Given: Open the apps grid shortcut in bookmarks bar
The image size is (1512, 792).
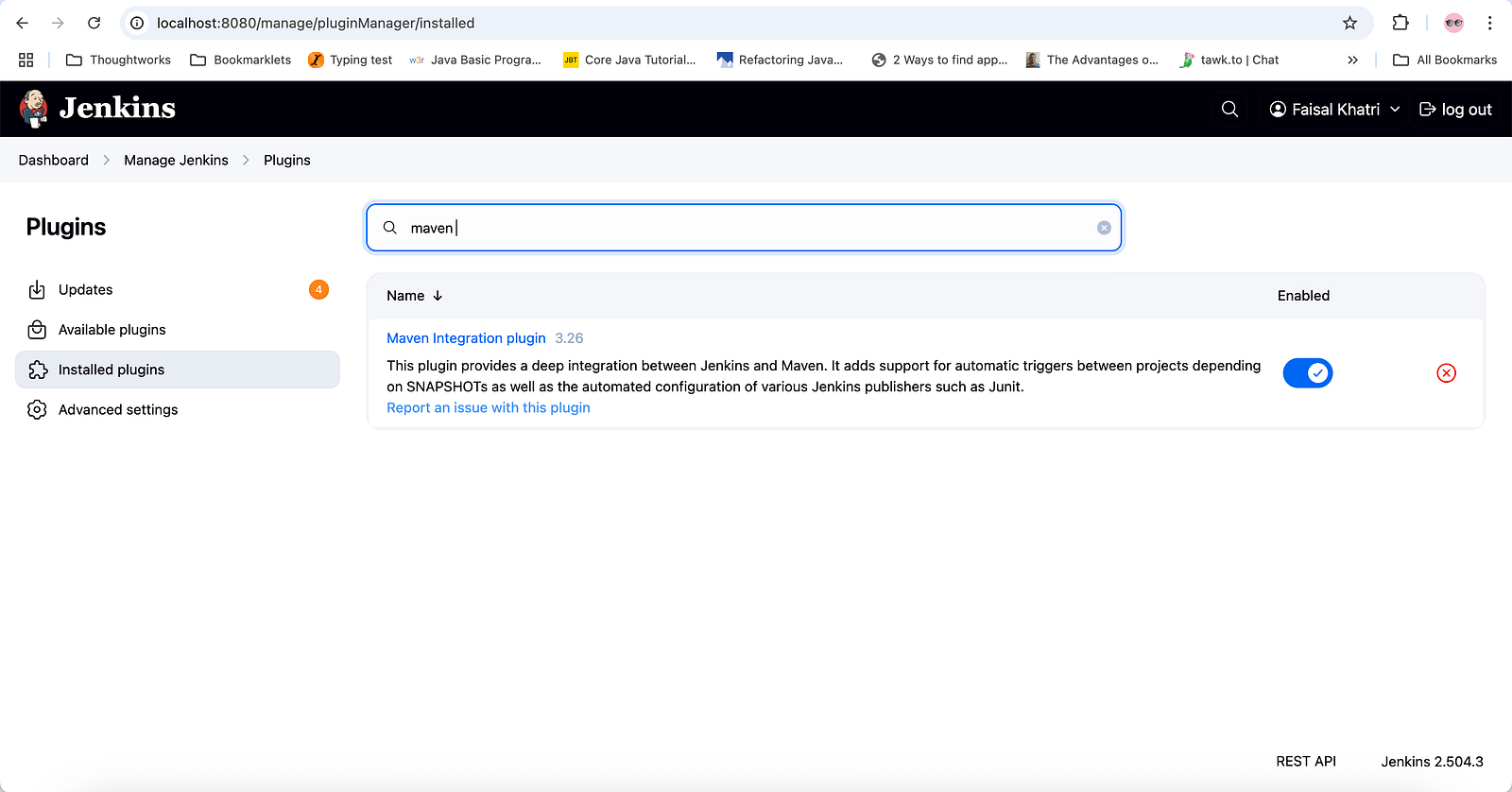Looking at the screenshot, I should [26, 60].
